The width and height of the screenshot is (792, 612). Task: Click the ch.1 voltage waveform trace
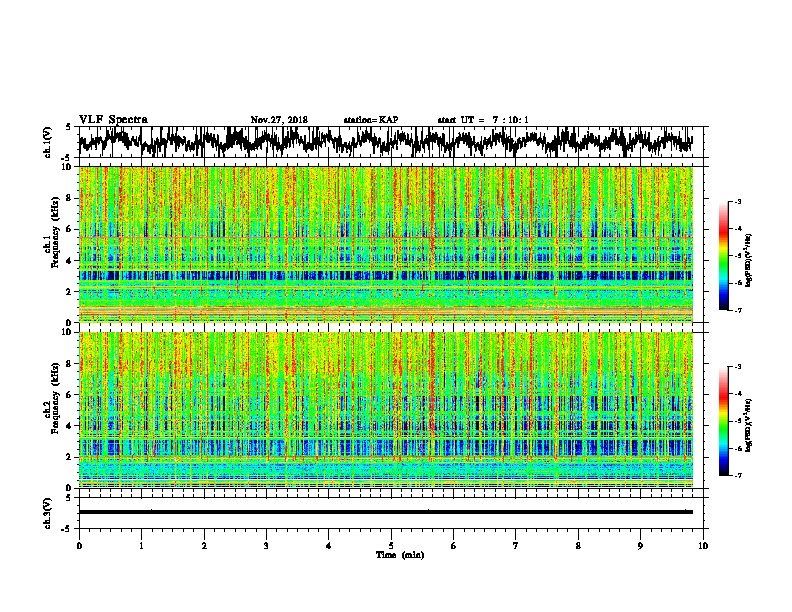385,142
